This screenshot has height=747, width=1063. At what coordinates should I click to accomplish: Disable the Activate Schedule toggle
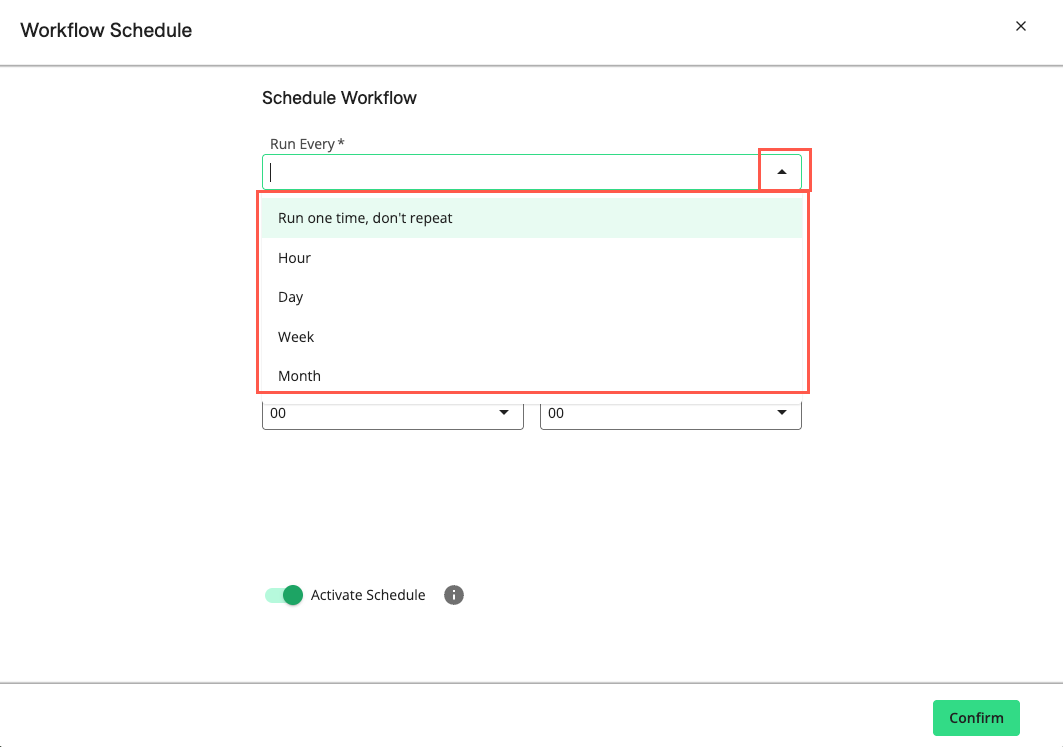284,595
